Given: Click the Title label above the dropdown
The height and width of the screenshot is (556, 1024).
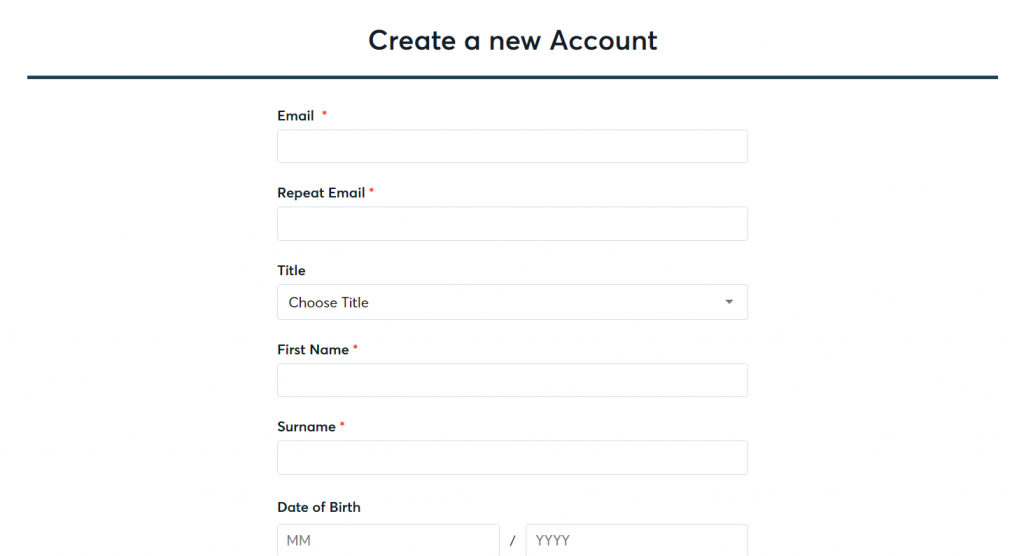Looking at the screenshot, I should pyautogui.click(x=291, y=270).
